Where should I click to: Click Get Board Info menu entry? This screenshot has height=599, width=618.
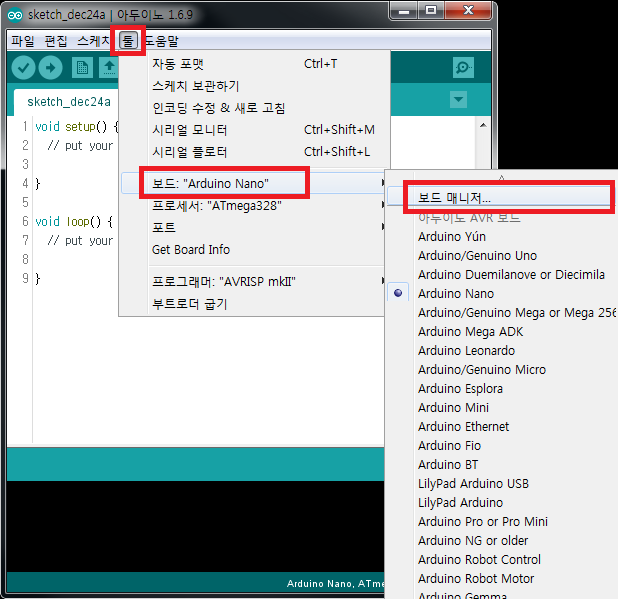point(253,249)
